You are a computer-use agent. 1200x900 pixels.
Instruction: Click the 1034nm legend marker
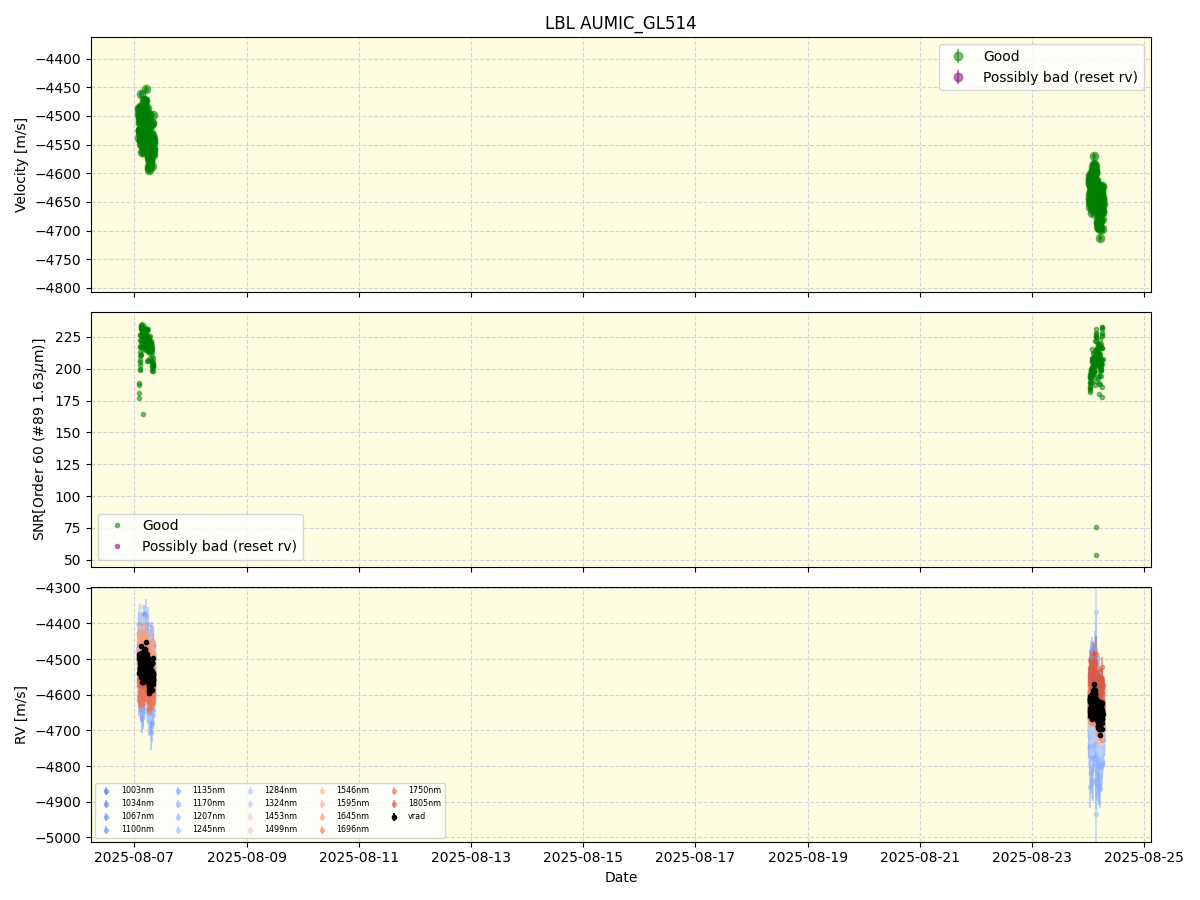pyautogui.click(x=107, y=803)
